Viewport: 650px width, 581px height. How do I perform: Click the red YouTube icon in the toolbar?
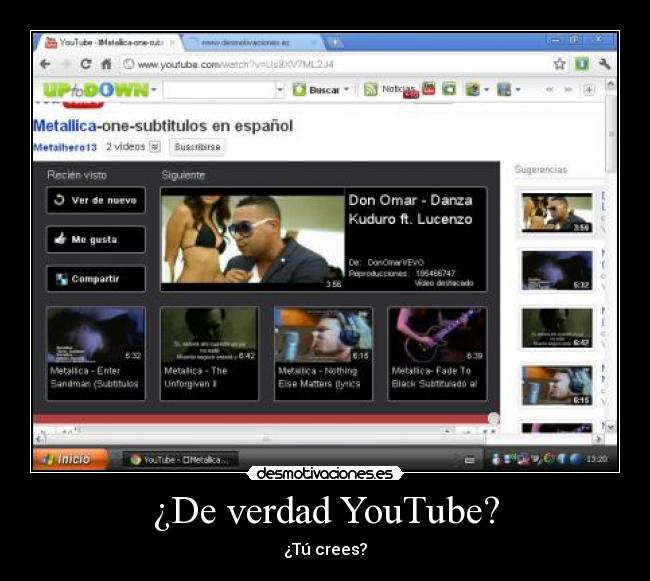tap(429, 88)
